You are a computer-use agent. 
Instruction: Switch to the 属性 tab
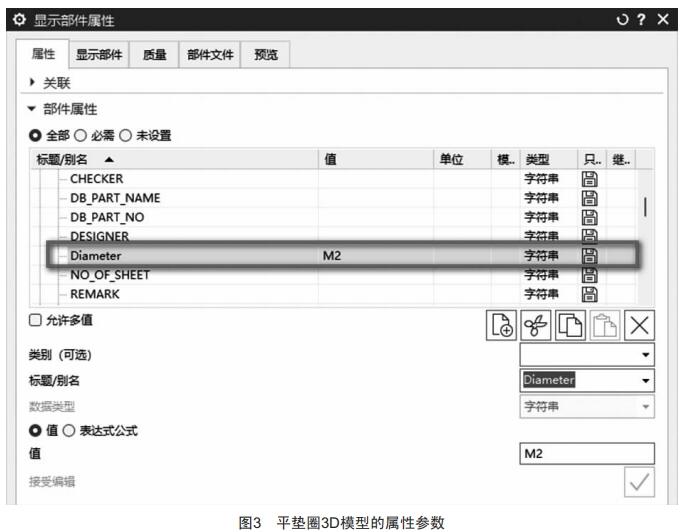pyautogui.click(x=43, y=54)
